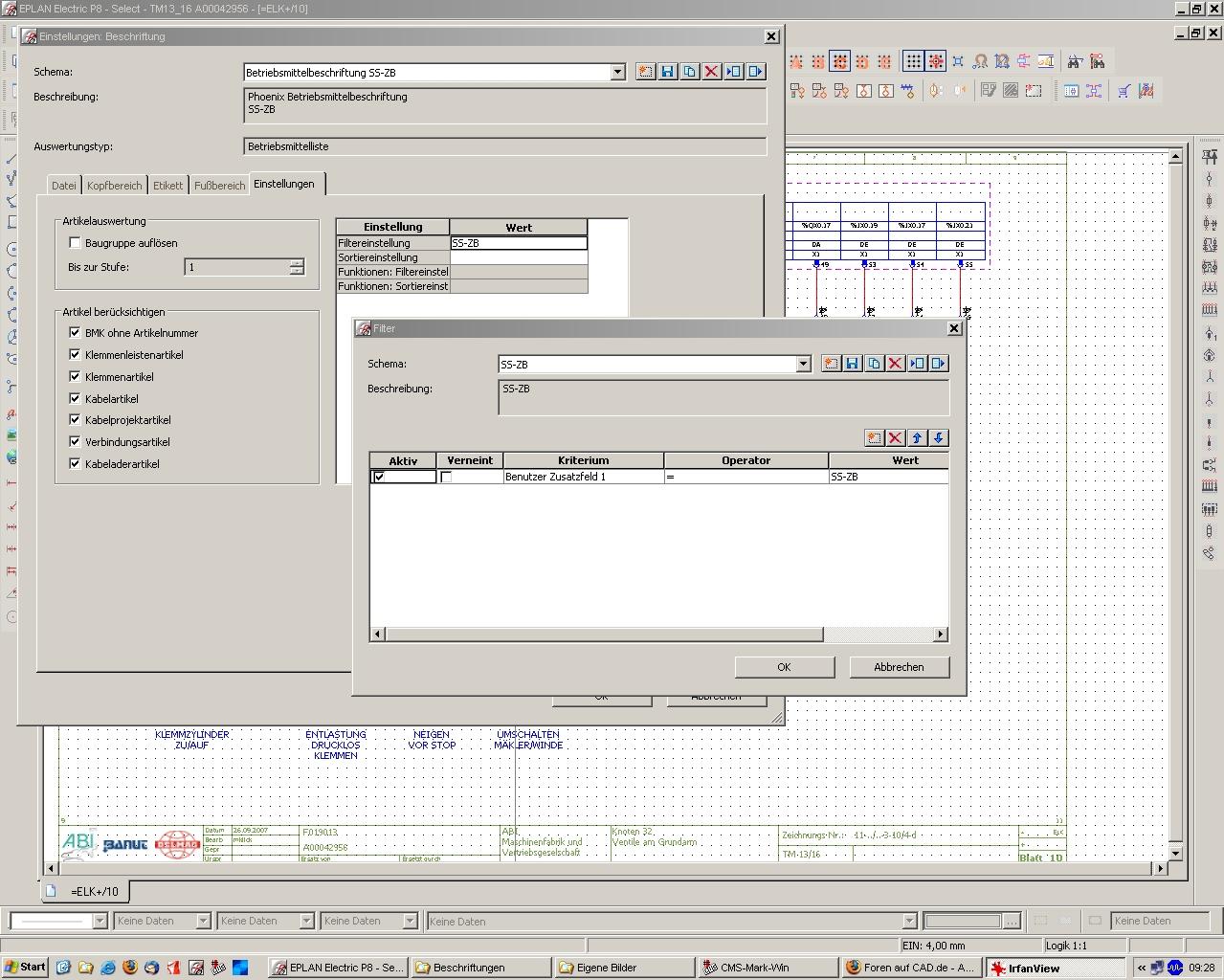Open third Keine Daten dropdown
Viewport: 1224px width, 980px height.
point(410,921)
